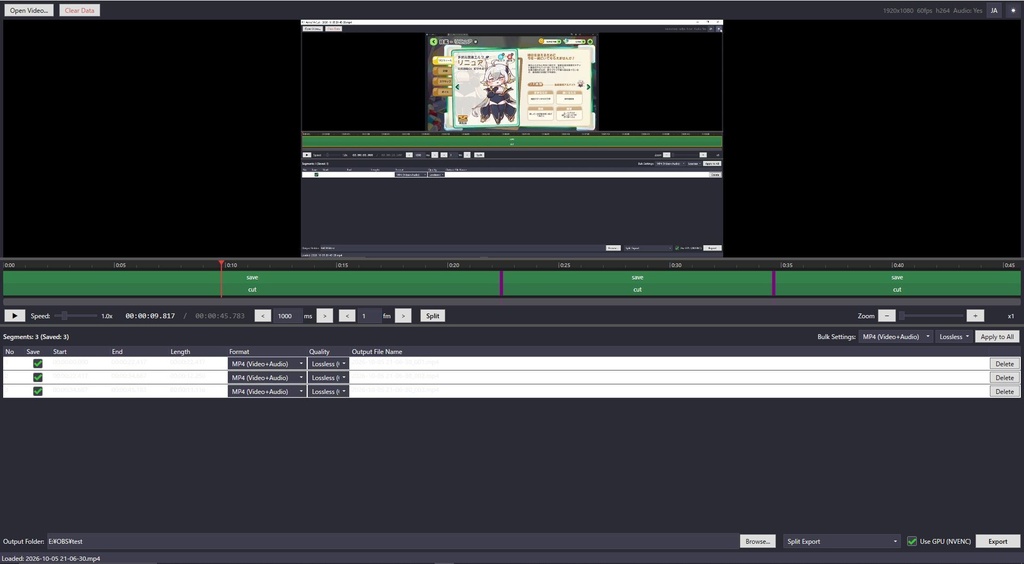This screenshot has width=1024, height=564.
Task: Open the Bulk Settings format dropdown
Action: pyautogui.click(x=897, y=337)
